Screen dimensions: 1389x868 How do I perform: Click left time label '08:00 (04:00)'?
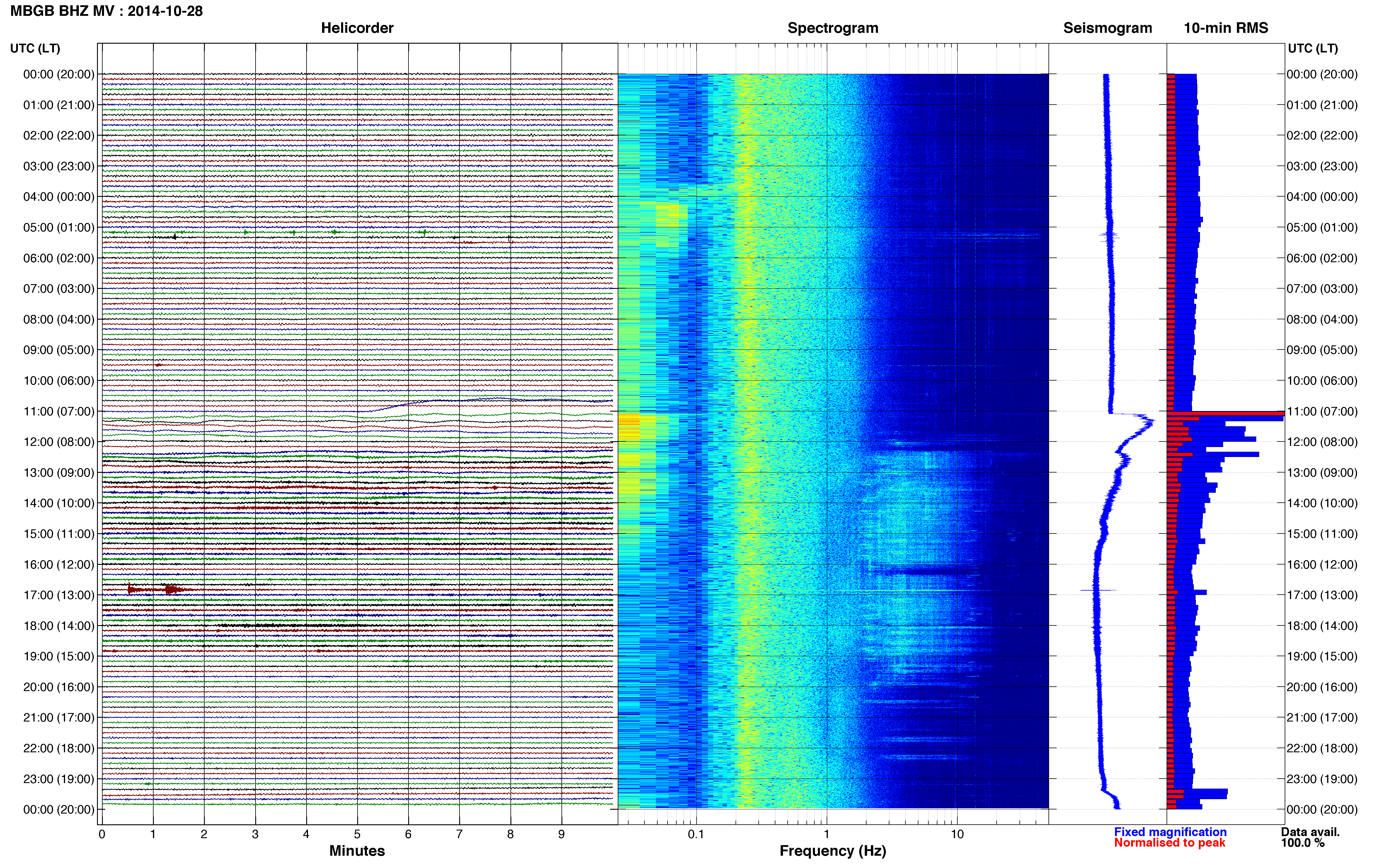59,319
